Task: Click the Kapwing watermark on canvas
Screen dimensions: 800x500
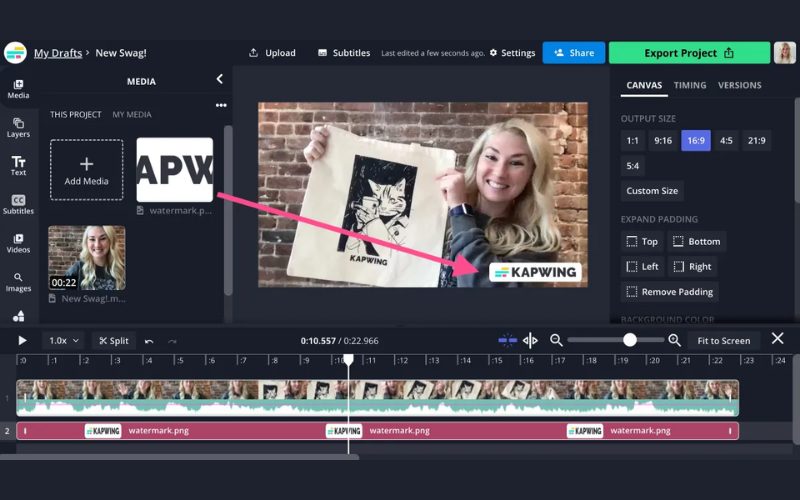Action: click(535, 272)
